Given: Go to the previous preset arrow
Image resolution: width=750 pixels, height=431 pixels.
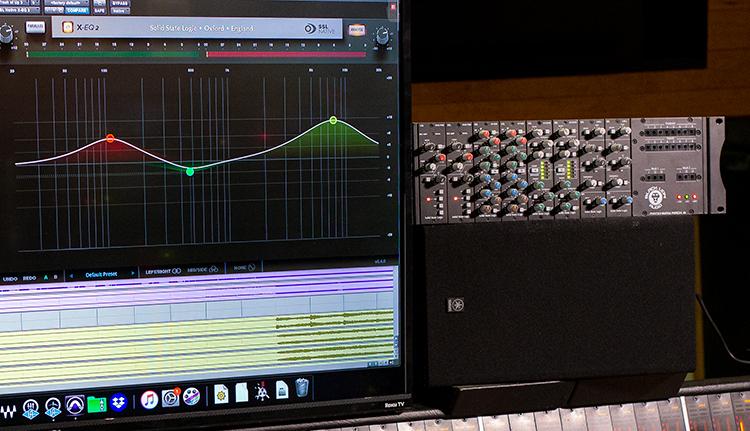Looking at the screenshot, I should pyautogui.click(x=71, y=276).
